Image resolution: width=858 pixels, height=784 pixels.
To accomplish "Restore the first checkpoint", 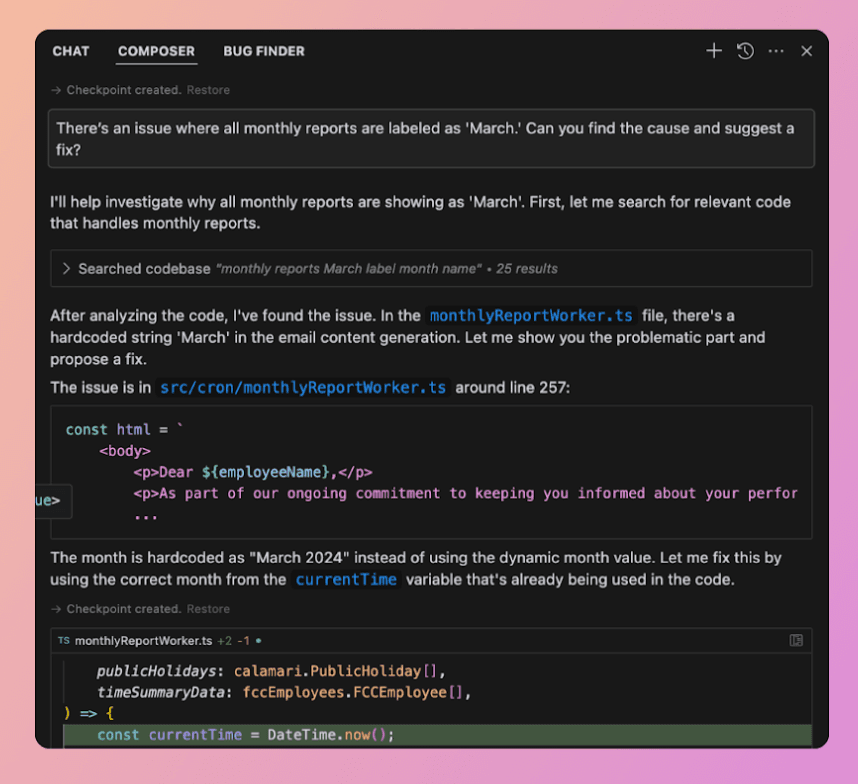I will pyautogui.click(x=208, y=89).
